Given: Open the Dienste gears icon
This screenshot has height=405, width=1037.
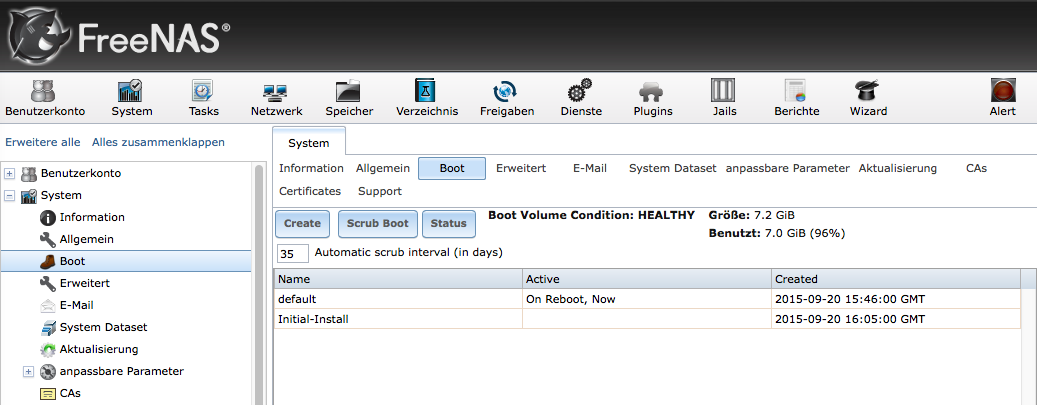Looking at the screenshot, I should click(581, 91).
